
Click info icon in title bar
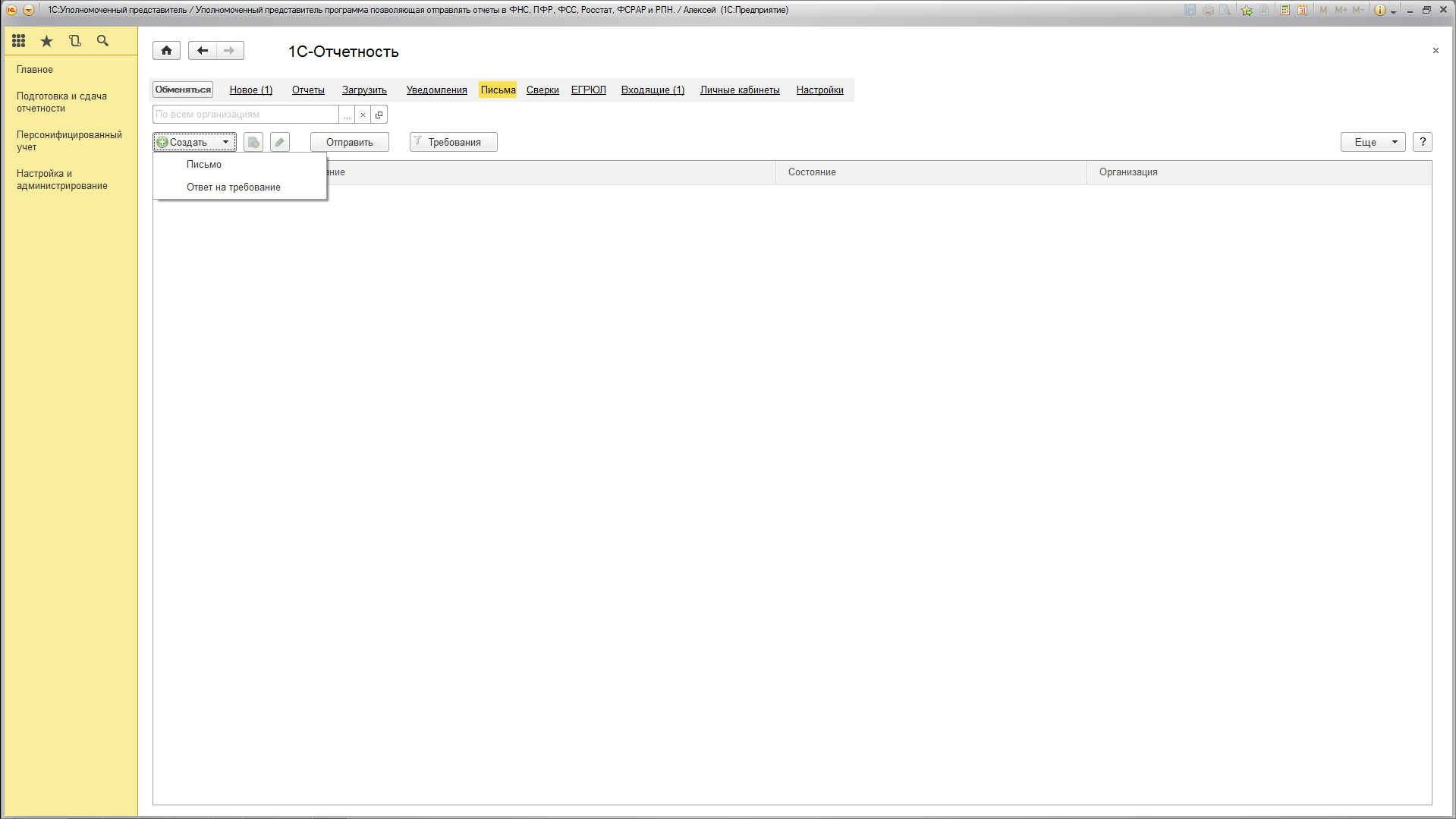pos(1380,10)
